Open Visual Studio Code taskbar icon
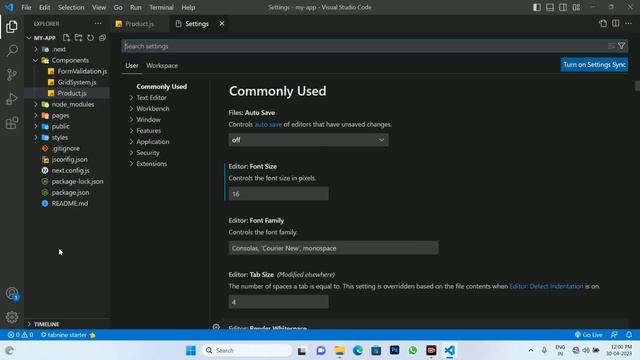640x360 pixels. 449,350
